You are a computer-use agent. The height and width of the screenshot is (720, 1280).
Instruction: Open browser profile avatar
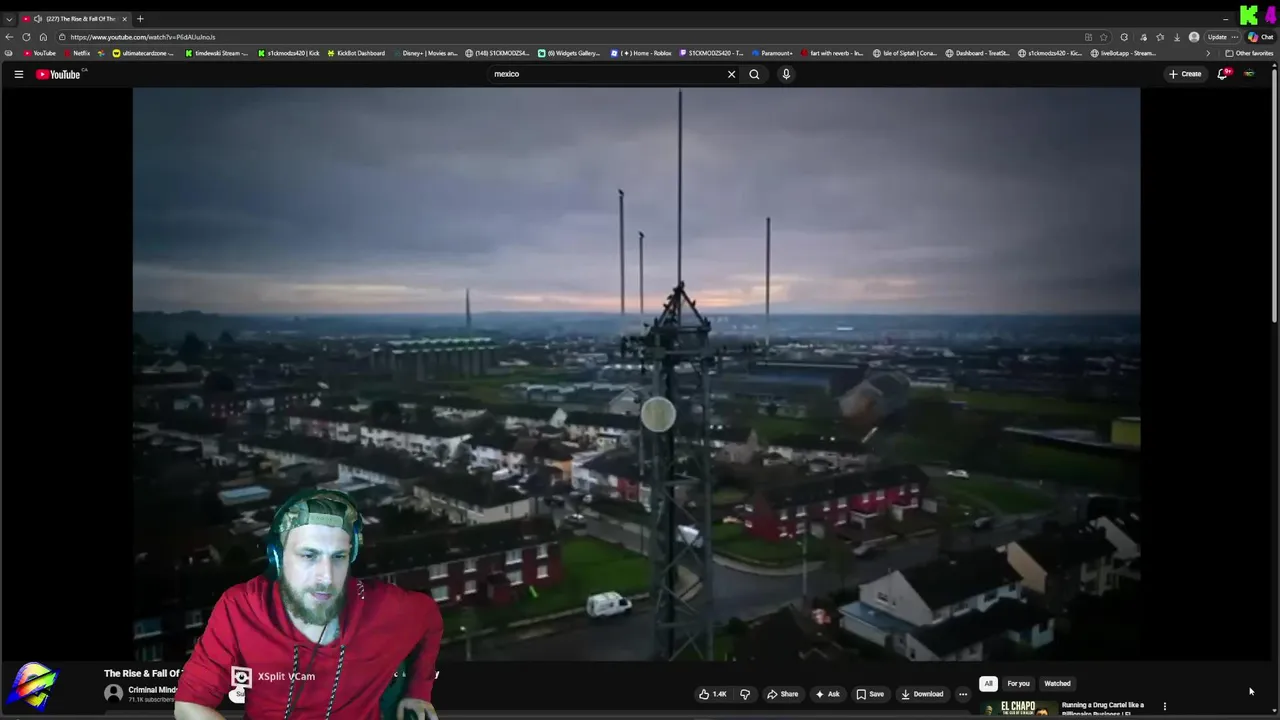pyautogui.click(x=1194, y=37)
